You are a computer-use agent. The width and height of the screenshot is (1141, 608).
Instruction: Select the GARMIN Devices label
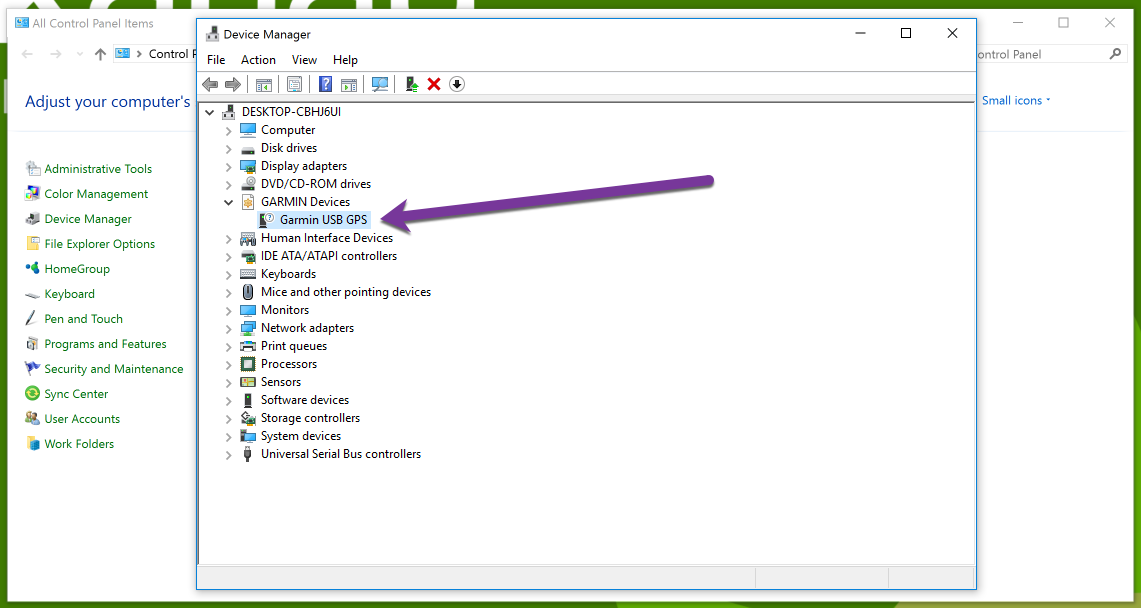coord(306,202)
